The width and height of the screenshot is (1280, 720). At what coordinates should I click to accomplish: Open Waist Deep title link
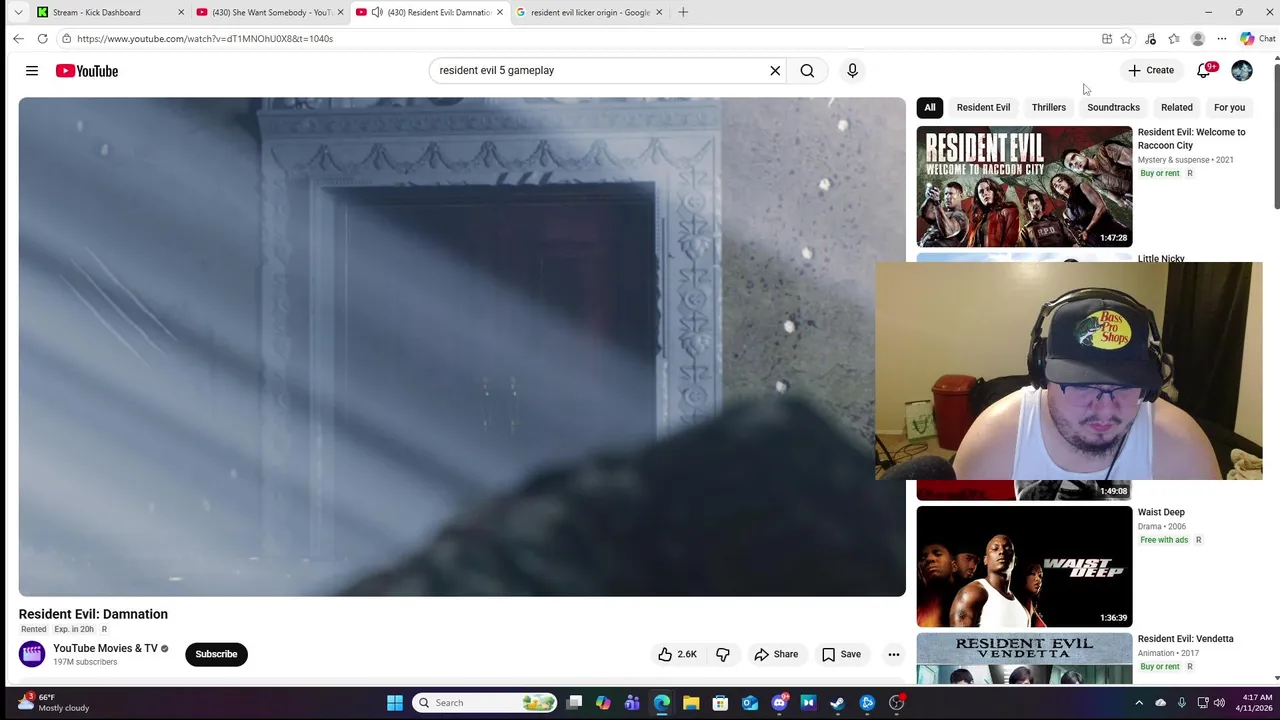[x=1161, y=512]
